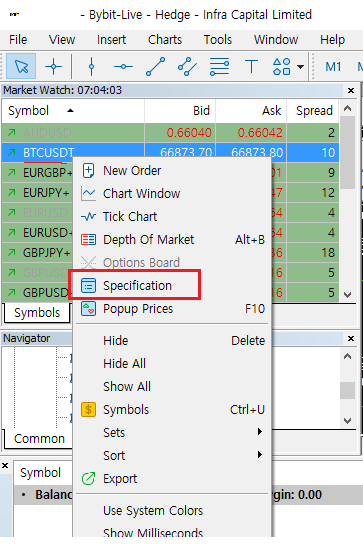The height and width of the screenshot is (548, 363).
Task: Open Symbols dialog from context menu
Action: (x=172, y=410)
